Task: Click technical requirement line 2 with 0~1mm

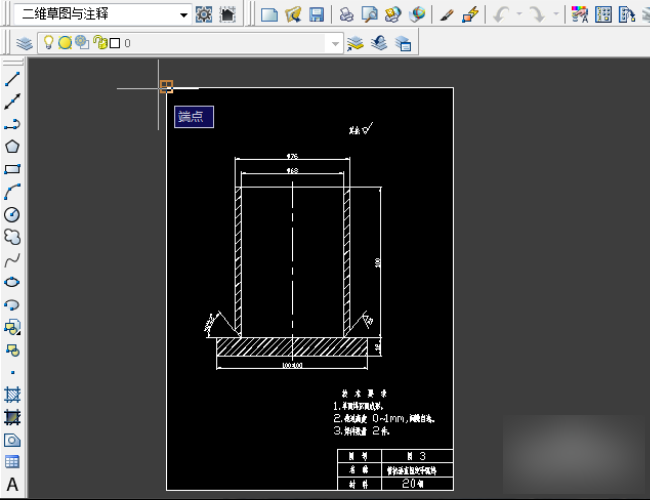Action: [x=384, y=418]
